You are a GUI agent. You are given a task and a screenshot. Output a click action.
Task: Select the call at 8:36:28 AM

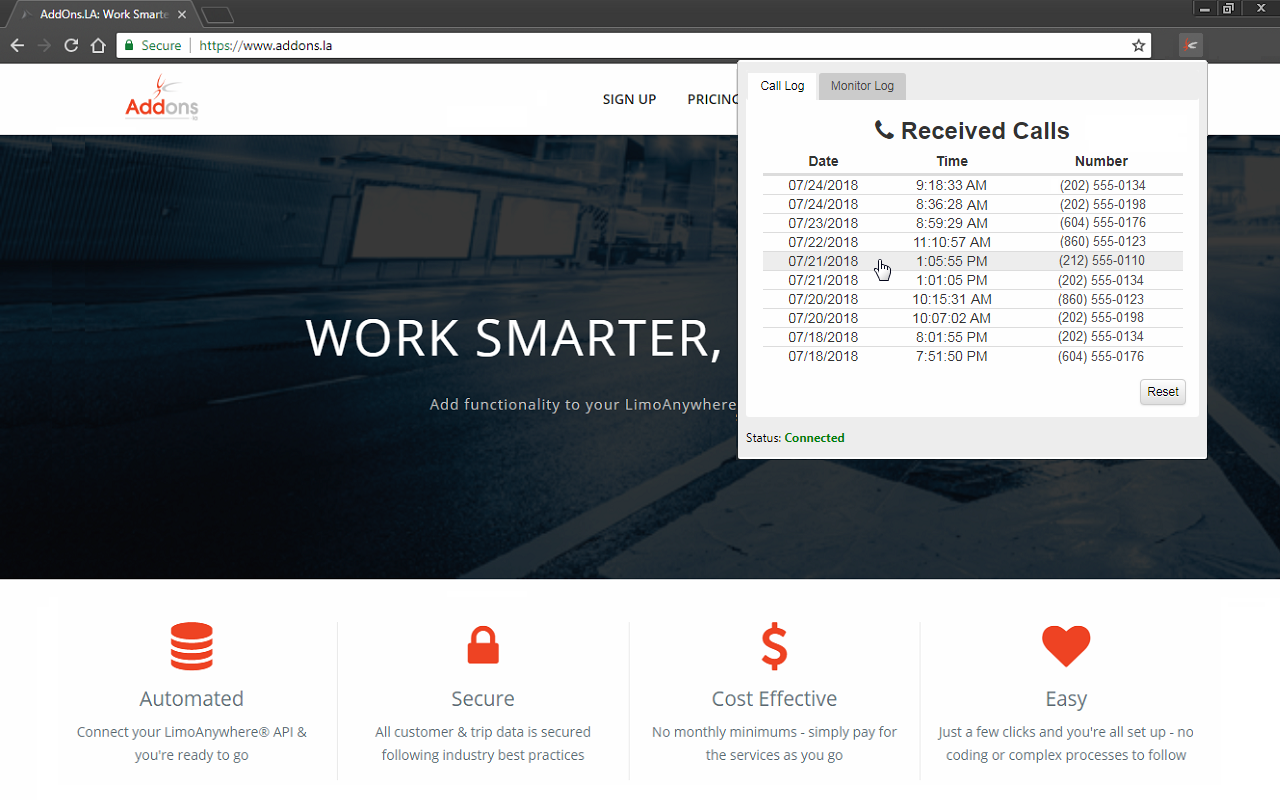pos(972,205)
